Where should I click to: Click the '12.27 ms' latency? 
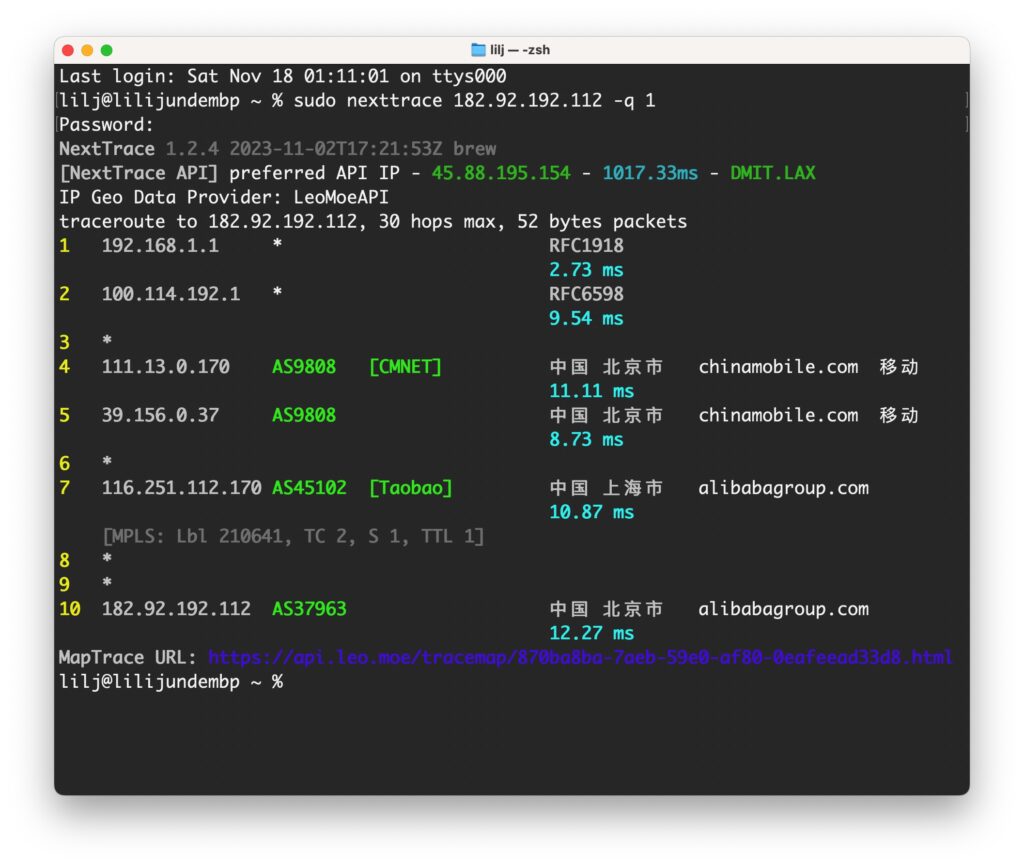coord(591,632)
